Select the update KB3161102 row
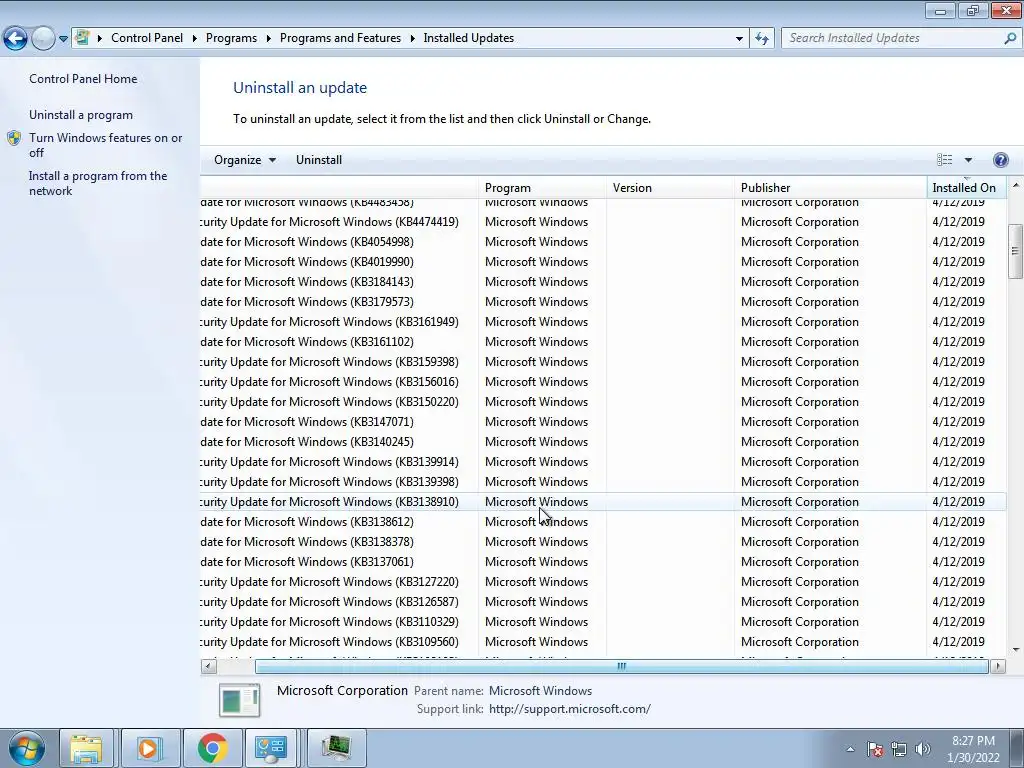The image size is (1024, 768). 603,342
